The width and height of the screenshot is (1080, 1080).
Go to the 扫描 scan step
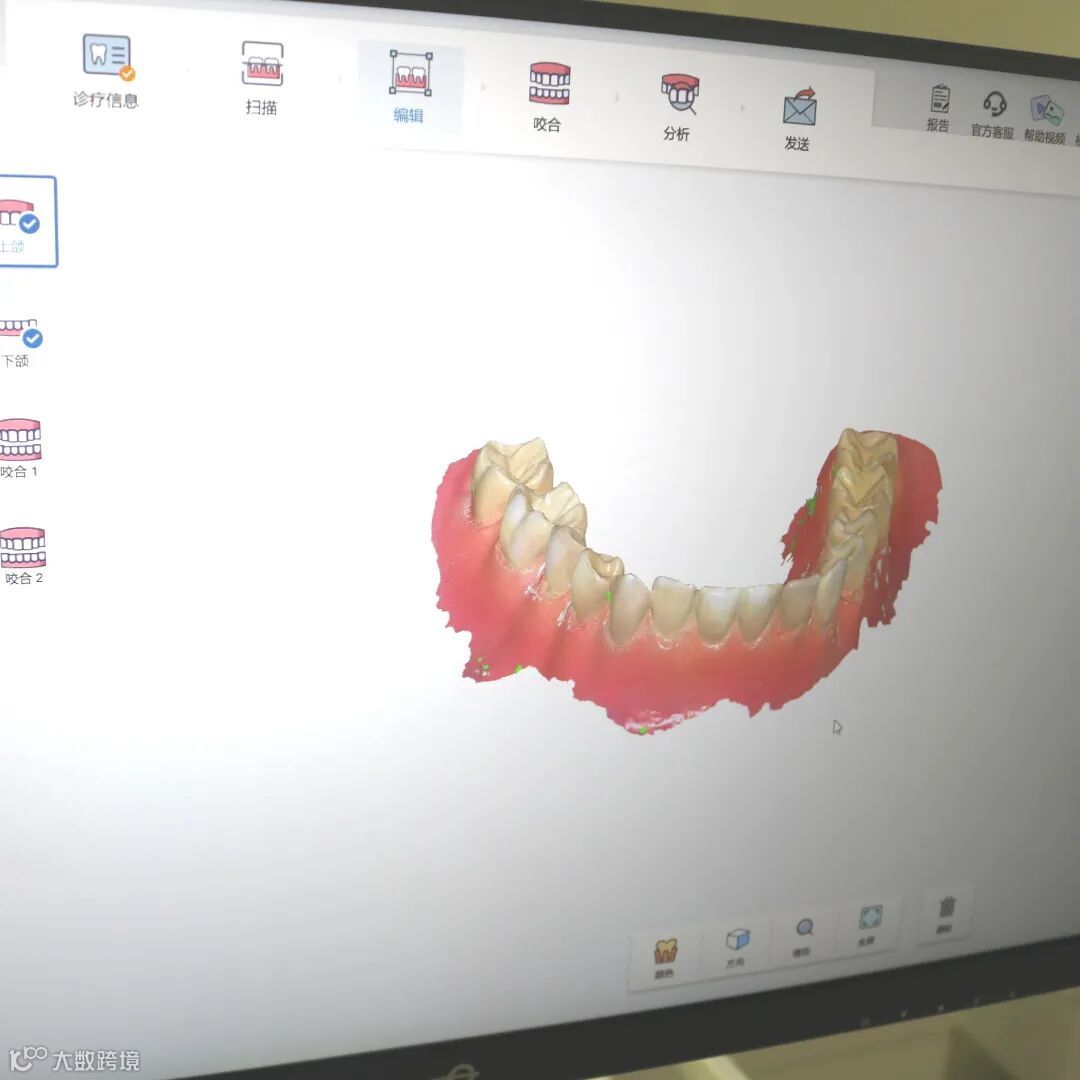point(262,78)
